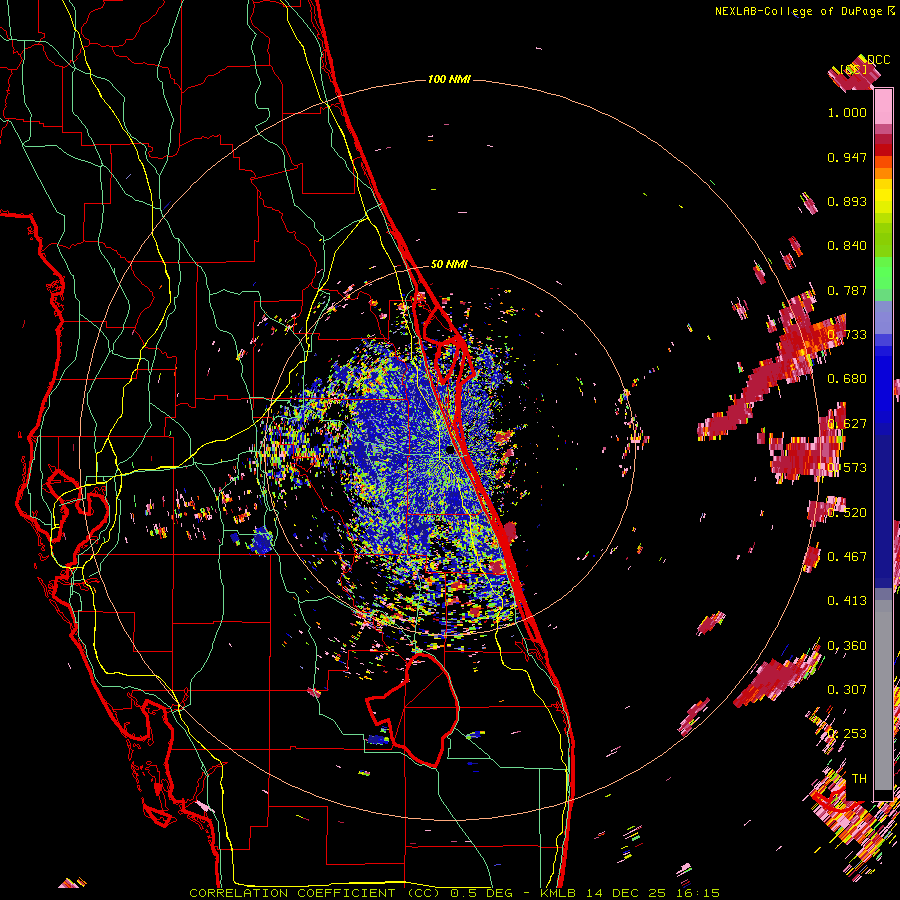This screenshot has width=900, height=900.
Task: Click the 0.680 color scale value
Action: pos(847,379)
